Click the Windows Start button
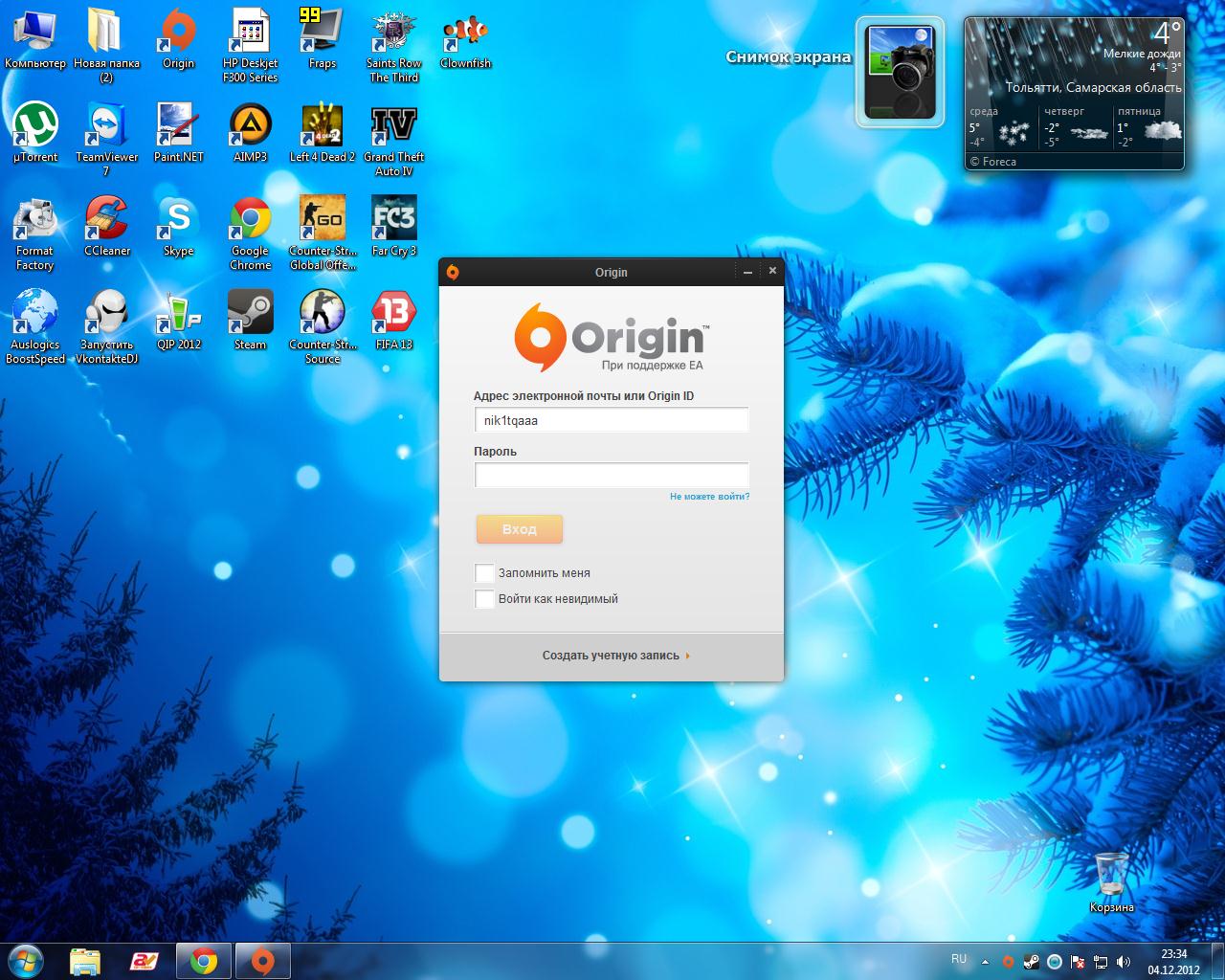 pos(25,960)
